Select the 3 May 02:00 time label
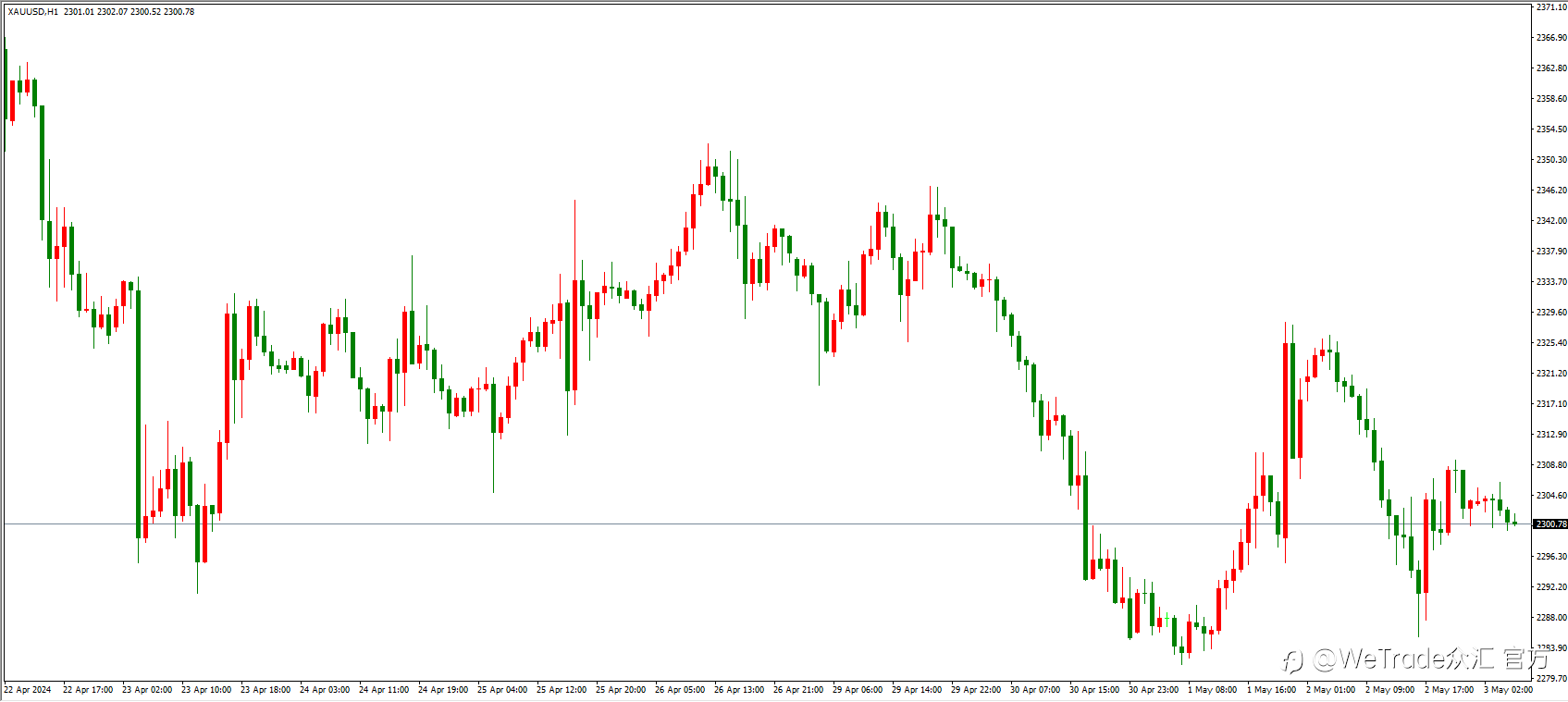 tap(1509, 690)
